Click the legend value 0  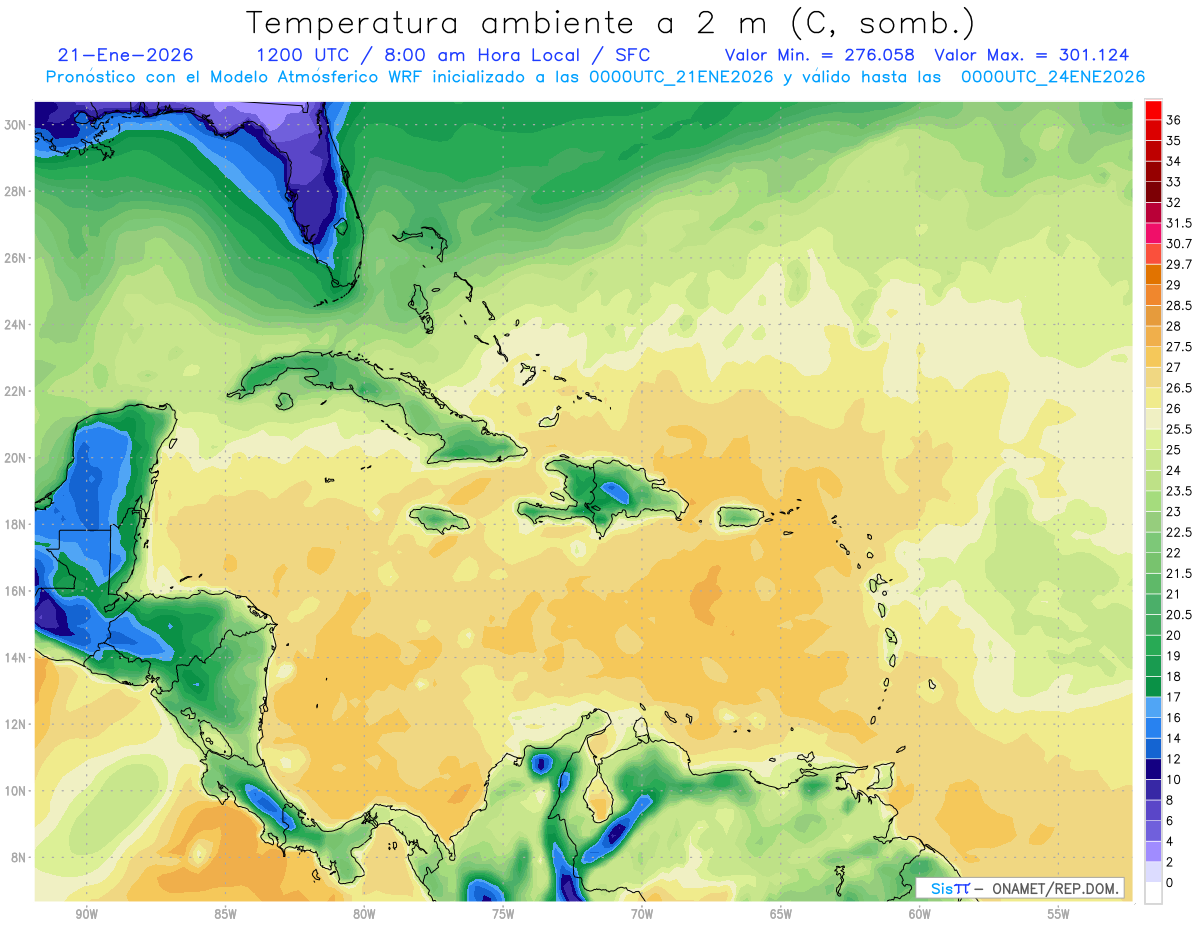[1171, 882]
